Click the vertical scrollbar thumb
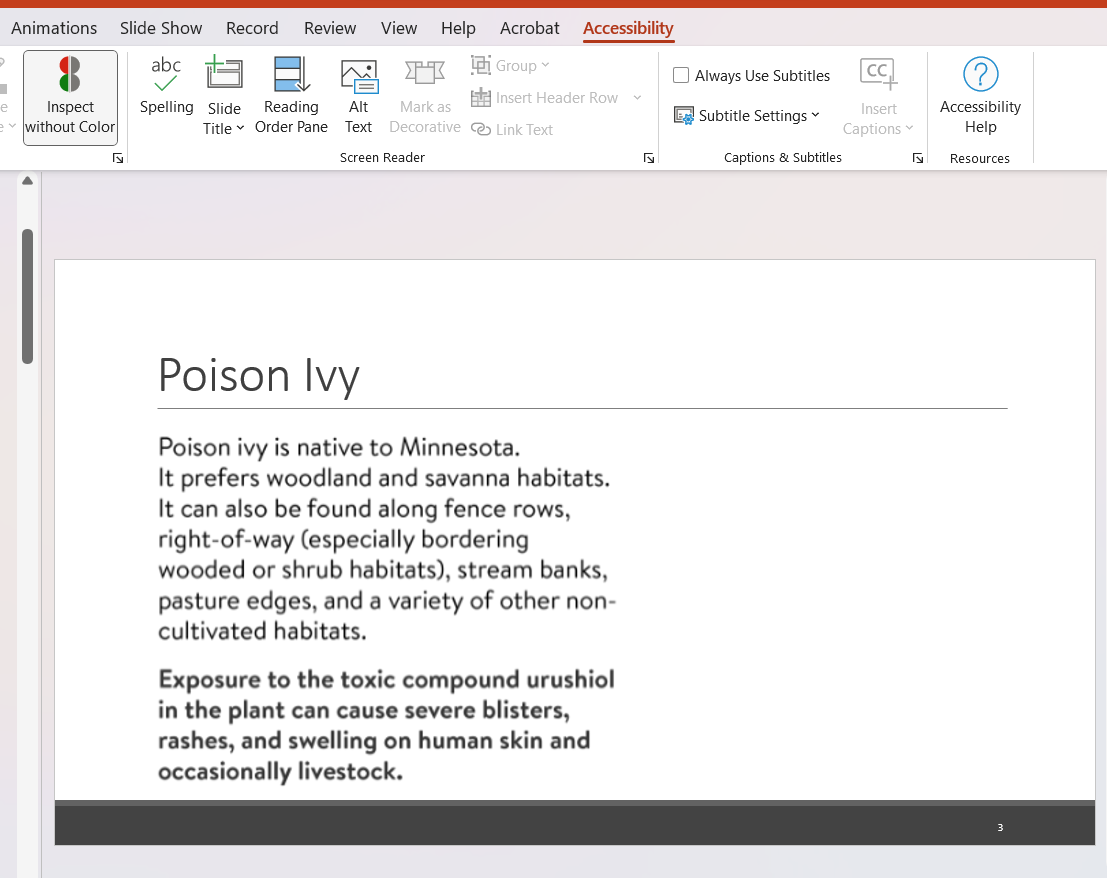The image size is (1107, 878). click(x=28, y=296)
